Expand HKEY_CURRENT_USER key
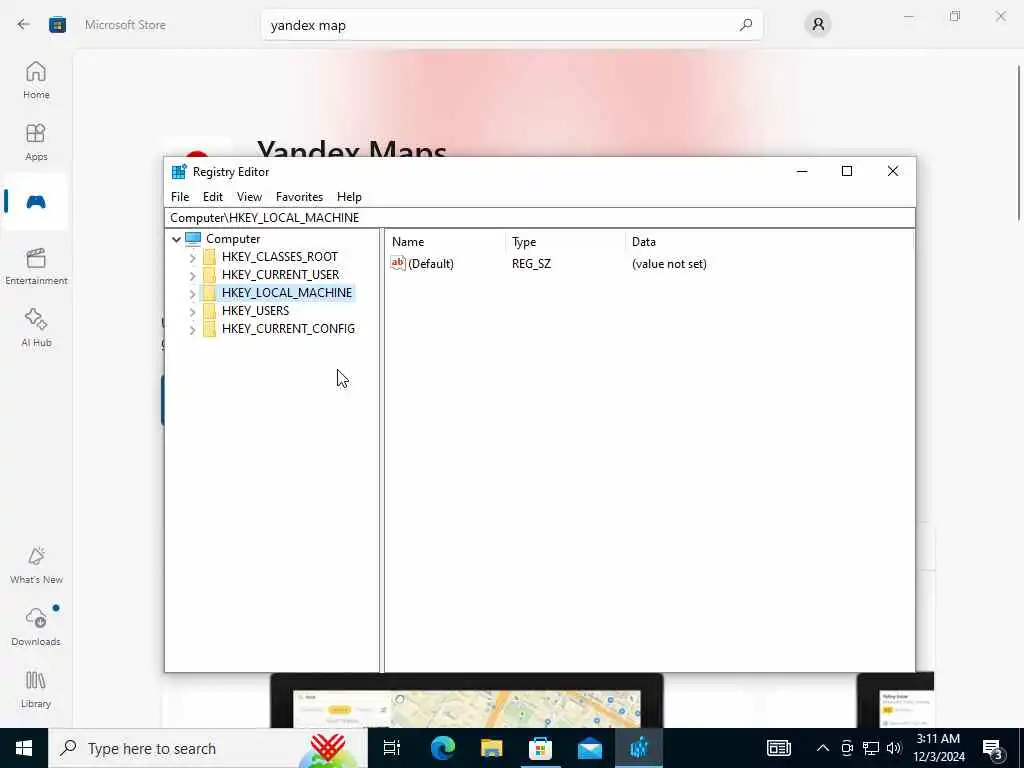The image size is (1024, 768). click(192, 275)
